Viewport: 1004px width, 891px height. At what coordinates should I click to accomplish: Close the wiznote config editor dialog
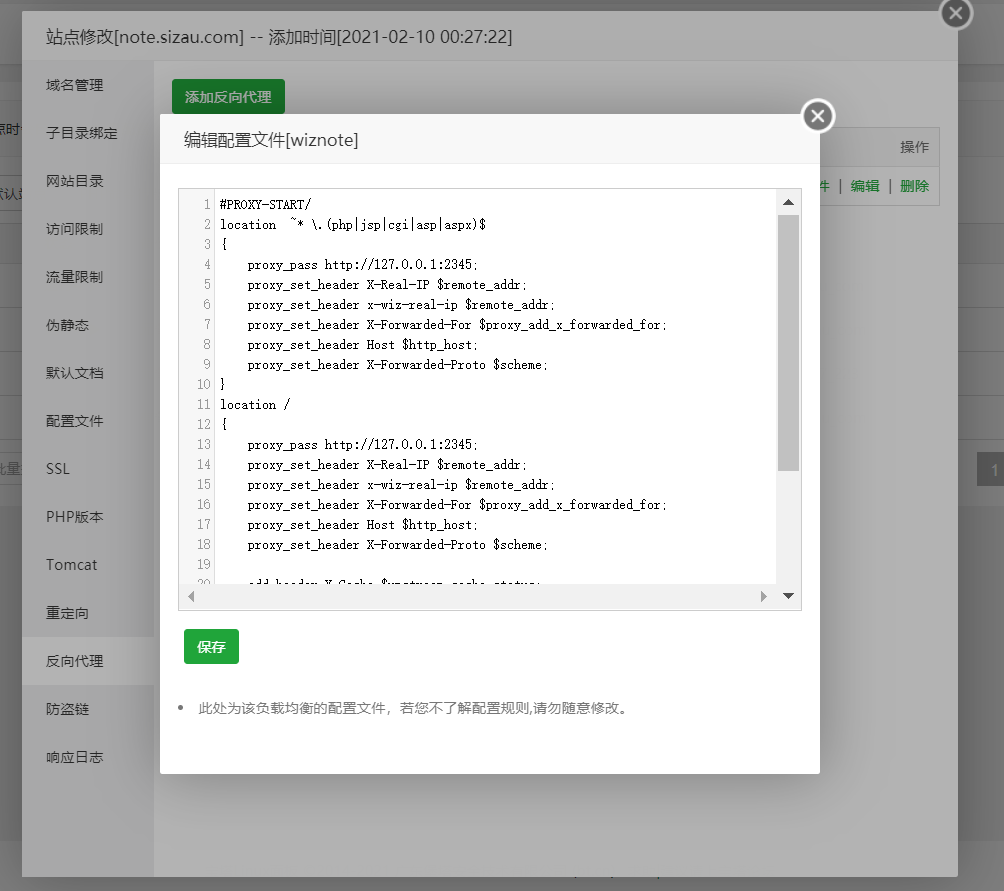(817, 117)
